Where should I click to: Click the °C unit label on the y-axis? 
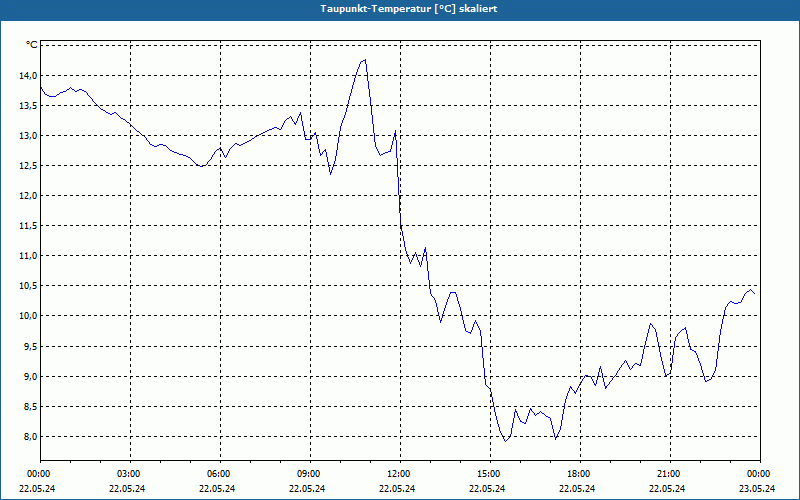pos(32,45)
